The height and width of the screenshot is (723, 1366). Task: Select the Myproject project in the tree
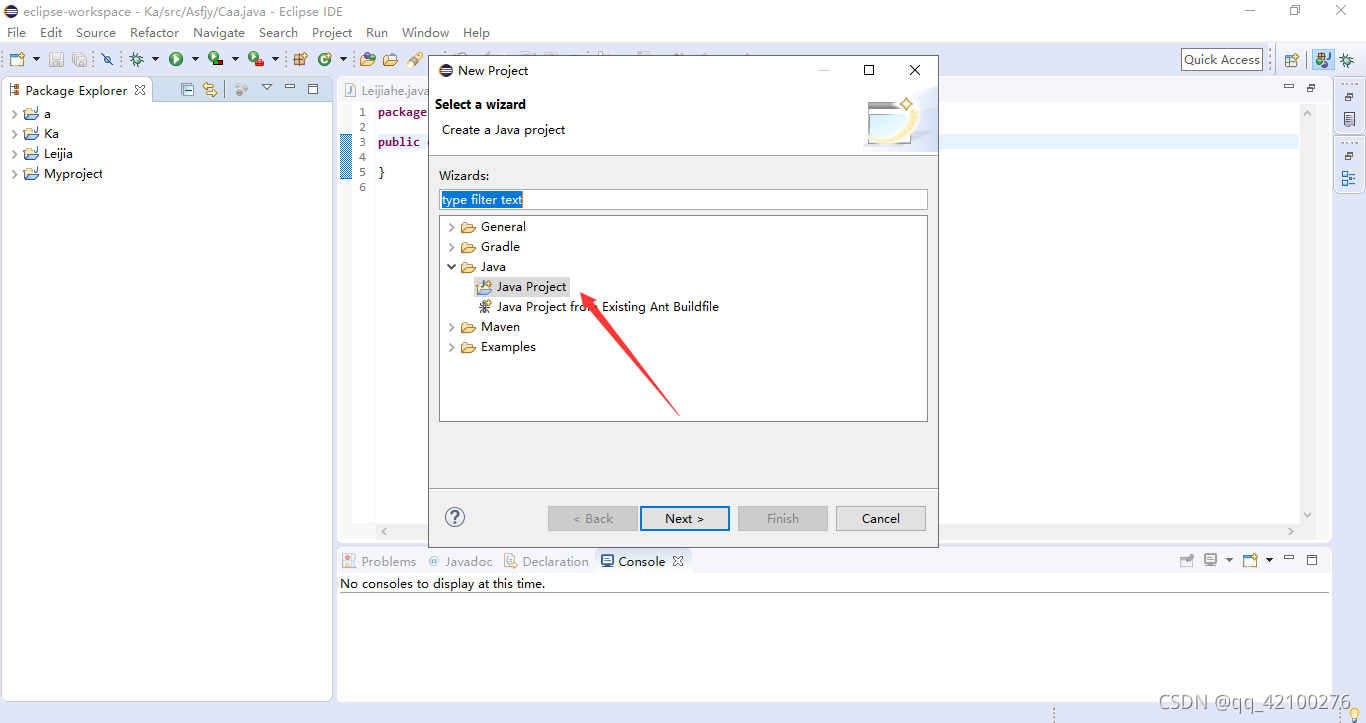pyautogui.click(x=73, y=174)
